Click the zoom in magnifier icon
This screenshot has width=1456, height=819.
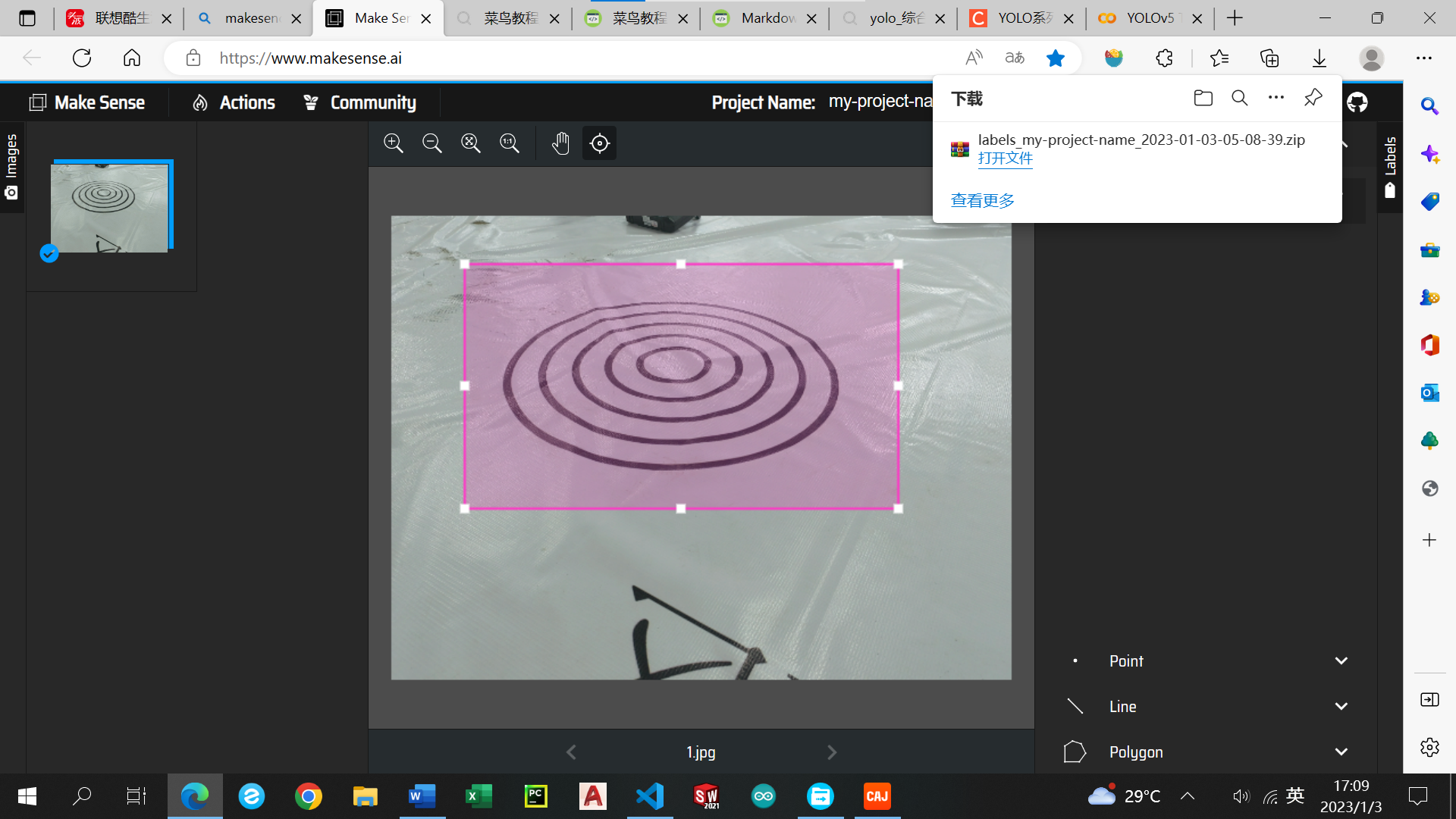(393, 143)
